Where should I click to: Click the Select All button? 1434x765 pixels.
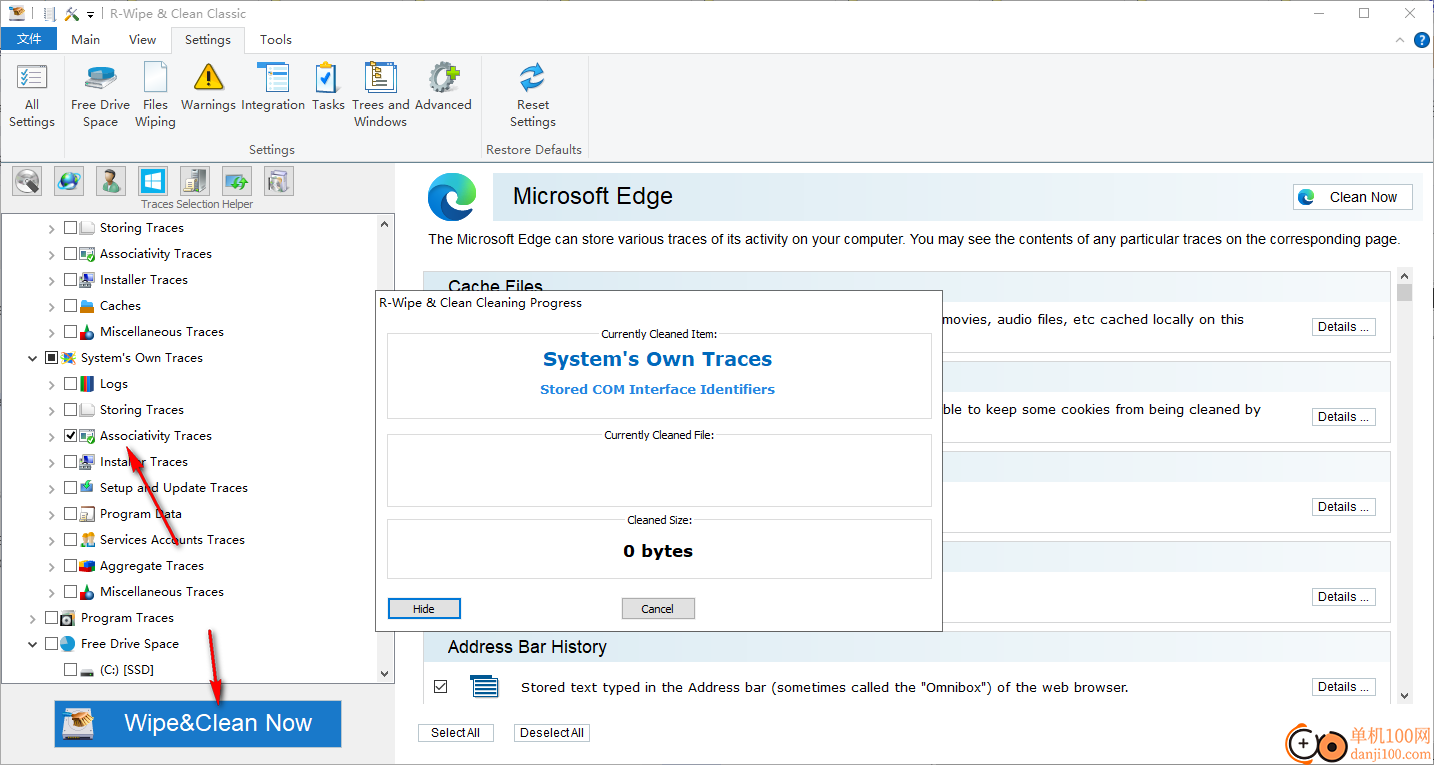tap(455, 733)
